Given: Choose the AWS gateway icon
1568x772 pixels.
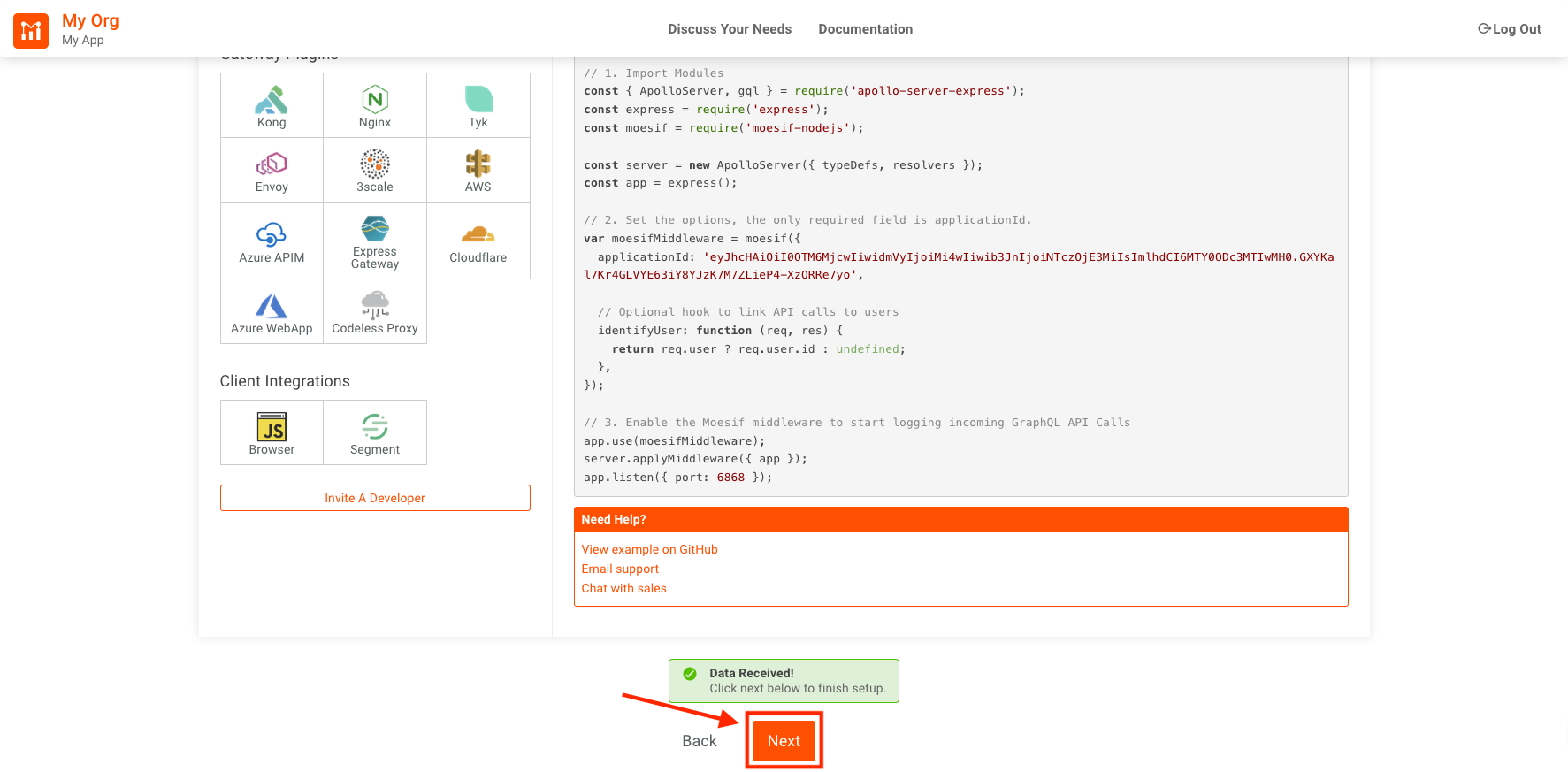Looking at the screenshot, I should [478, 164].
